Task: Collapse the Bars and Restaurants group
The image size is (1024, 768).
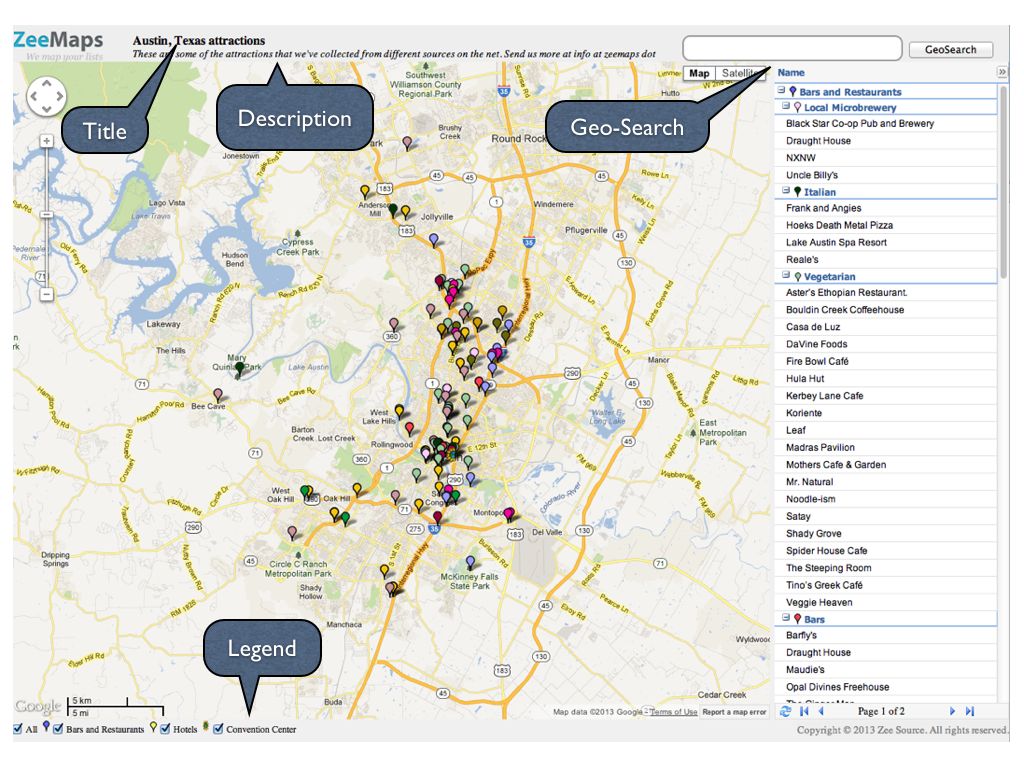Action: tap(781, 91)
